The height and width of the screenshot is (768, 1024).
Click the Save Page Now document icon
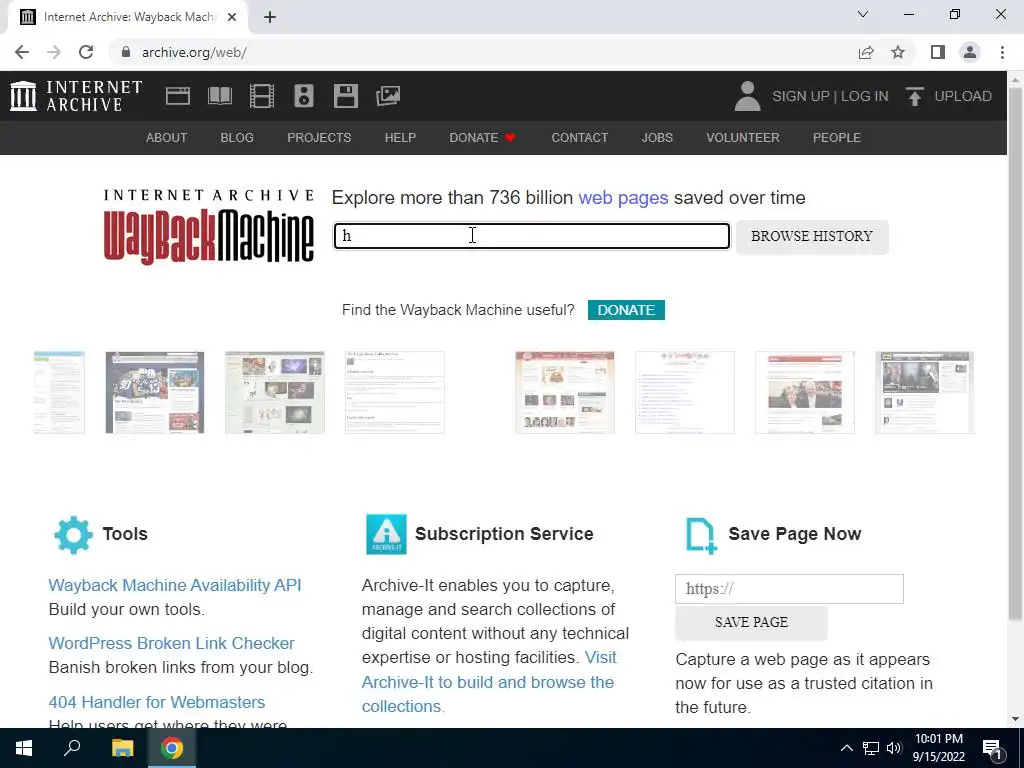(701, 536)
